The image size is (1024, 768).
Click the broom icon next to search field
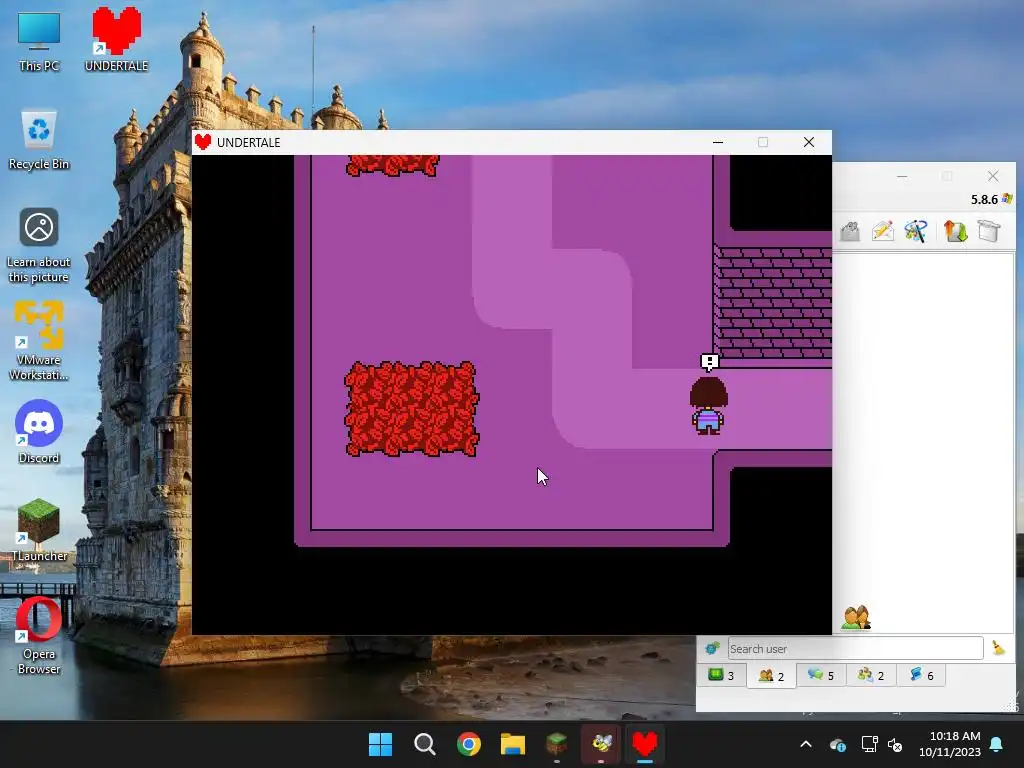pos(998,648)
